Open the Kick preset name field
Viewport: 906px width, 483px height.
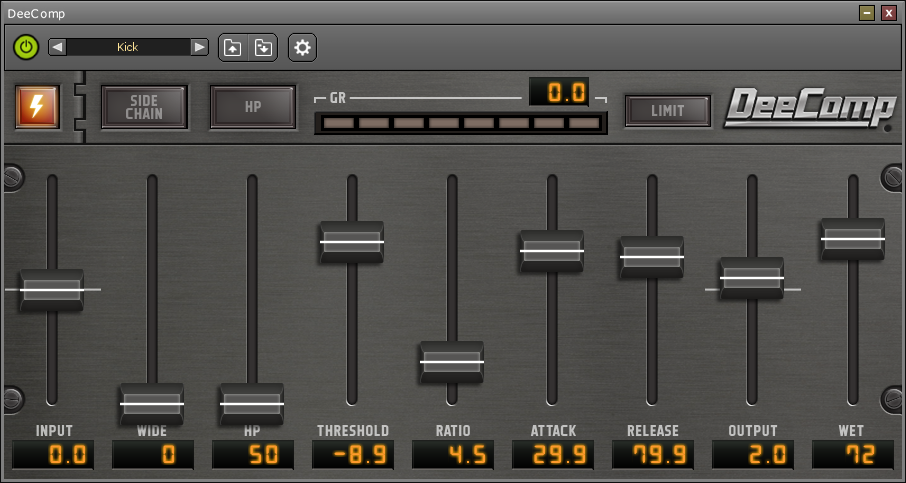tap(128, 47)
